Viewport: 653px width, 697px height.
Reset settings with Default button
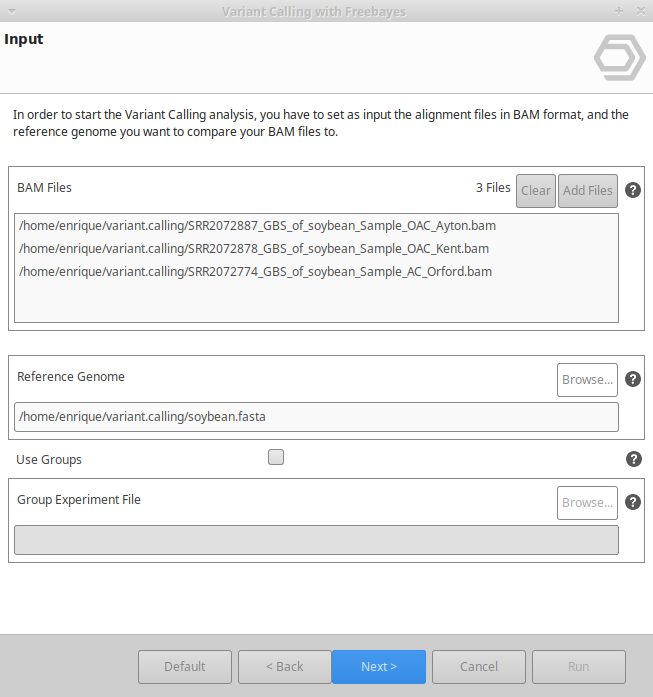(x=185, y=667)
